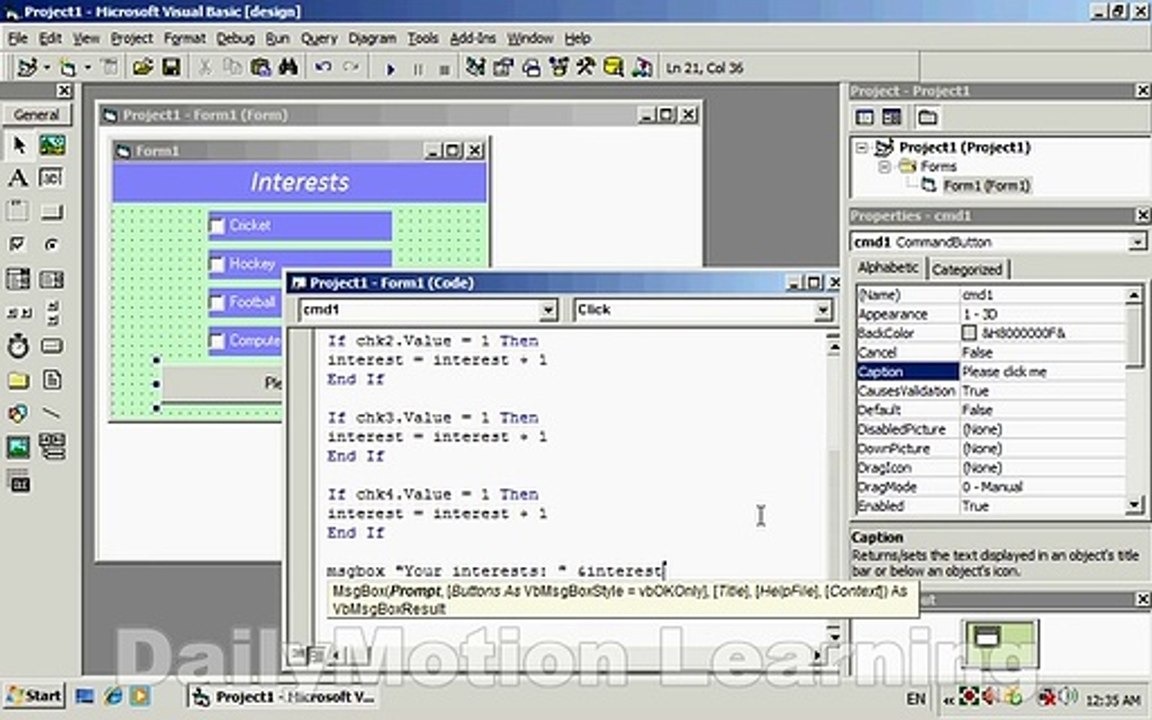The width and height of the screenshot is (1152, 720).
Task: Select the CommandButton tool in the toolbox
Action: coord(51,212)
